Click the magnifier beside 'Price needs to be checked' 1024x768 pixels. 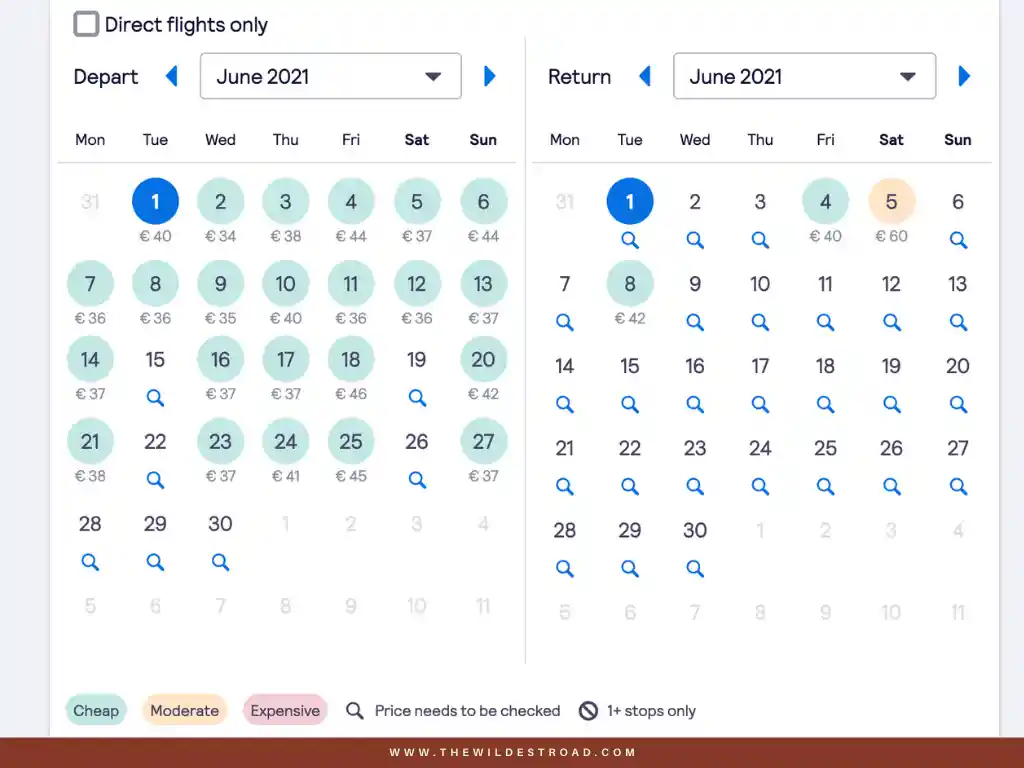click(x=355, y=710)
